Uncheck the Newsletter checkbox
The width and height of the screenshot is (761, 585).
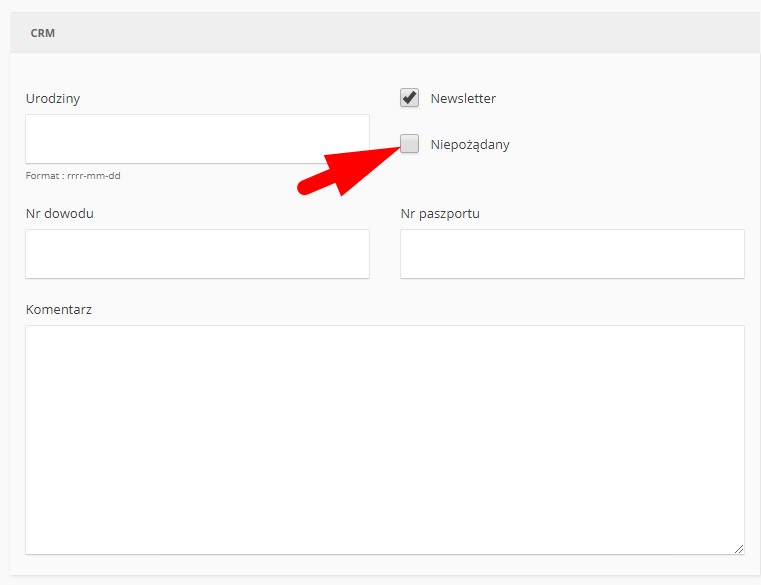409,98
